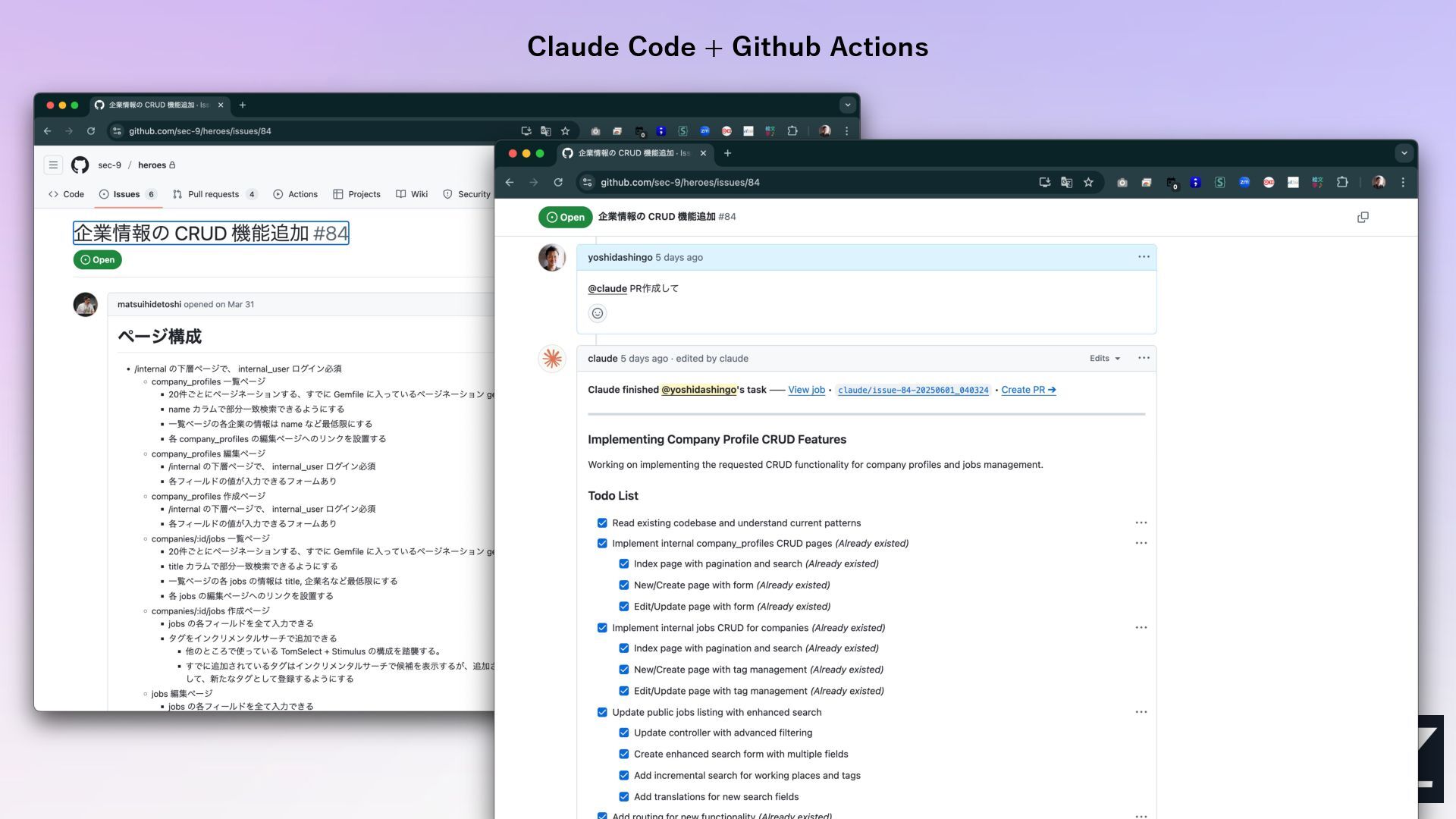Screen dimensions: 1456x819
Task: Open options for 'Read existing codebase' task
Action: click(1141, 523)
